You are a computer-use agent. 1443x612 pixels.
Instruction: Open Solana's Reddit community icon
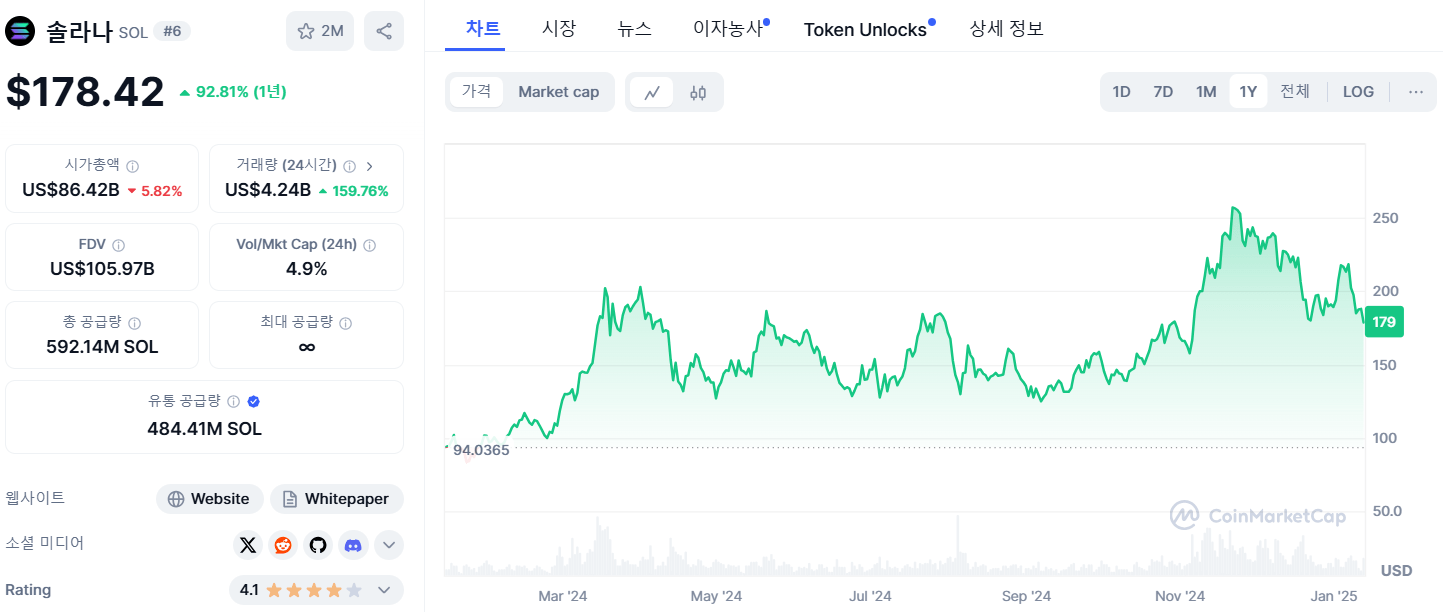click(282, 545)
